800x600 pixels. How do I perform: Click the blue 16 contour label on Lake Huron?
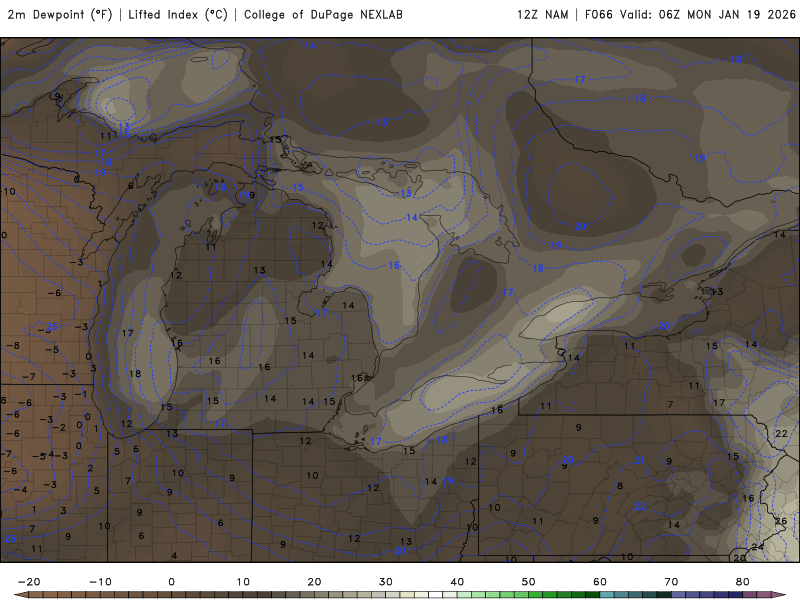click(x=394, y=265)
